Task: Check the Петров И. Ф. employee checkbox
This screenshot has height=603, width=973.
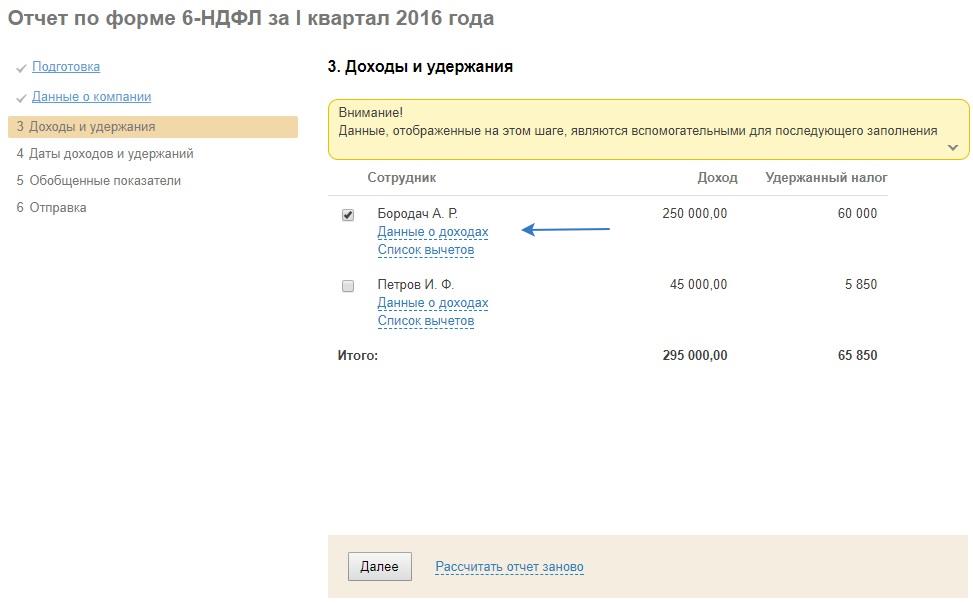Action: [x=348, y=286]
